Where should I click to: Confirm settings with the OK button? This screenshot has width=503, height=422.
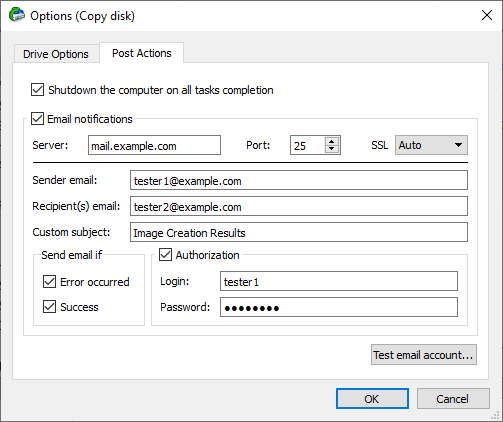tap(372, 398)
